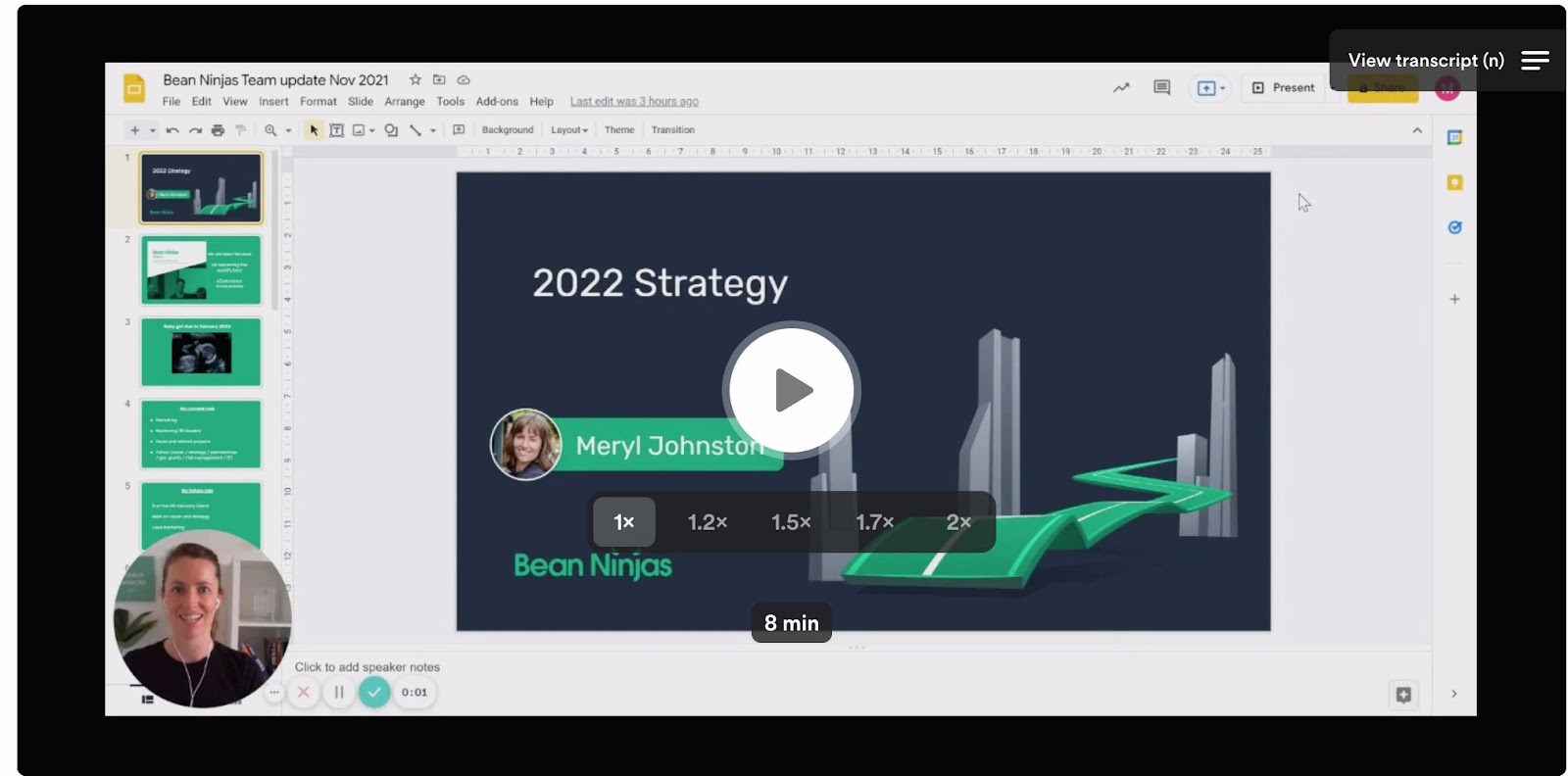Click the new slide plus icon
The height and width of the screenshot is (776, 1568).
135,130
